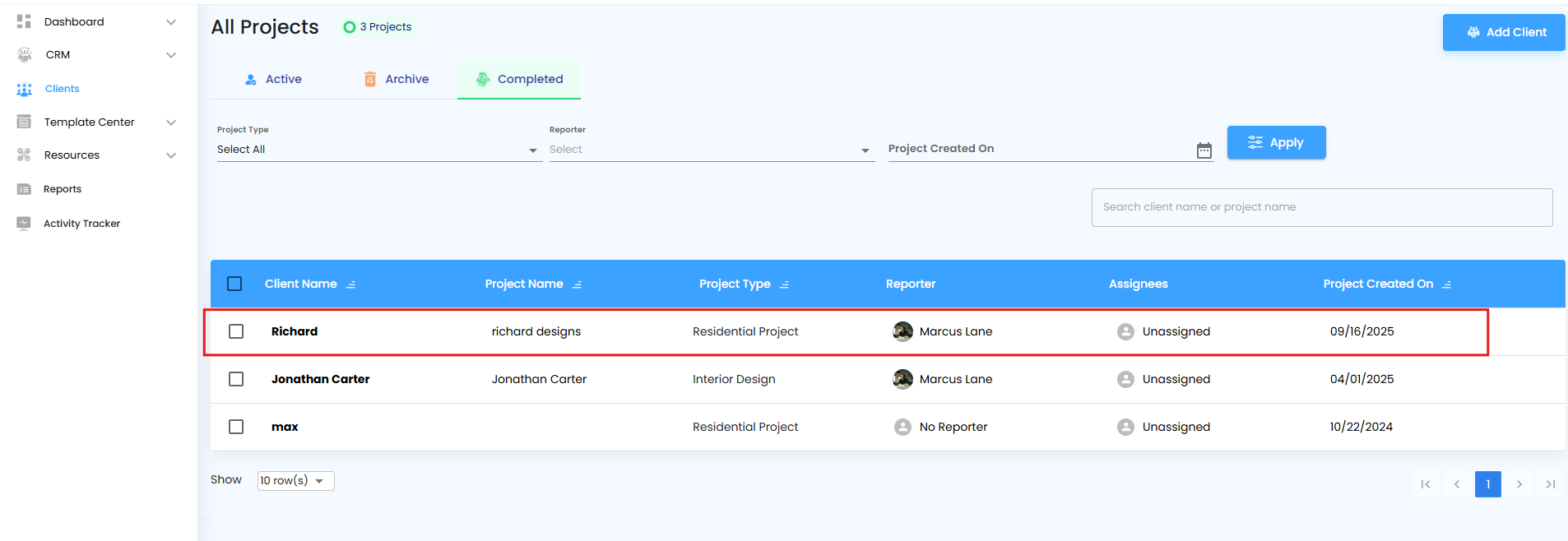
Task: Check the Richard row checkbox
Action: [x=236, y=331]
